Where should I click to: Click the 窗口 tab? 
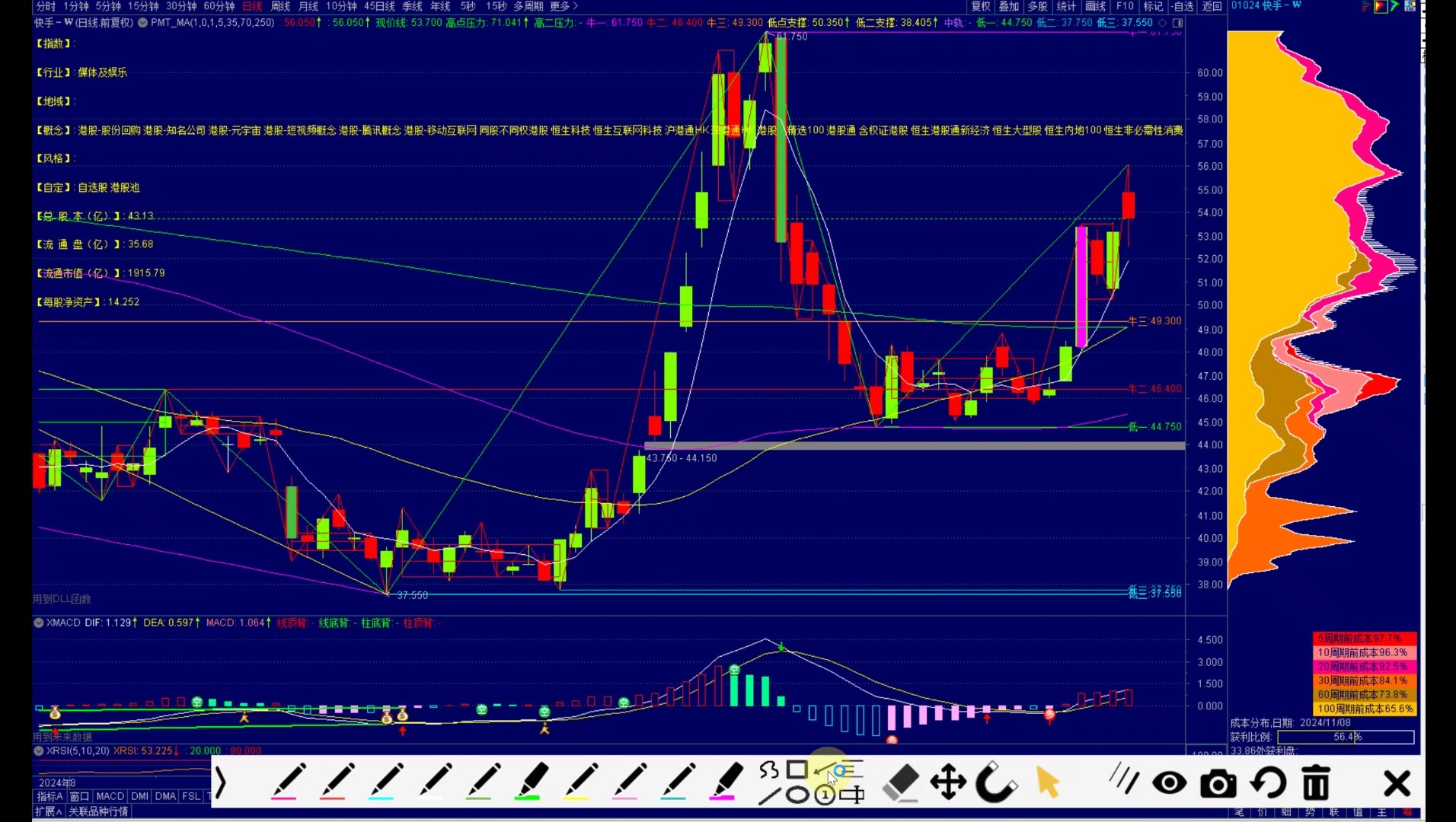pyautogui.click(x=79, y=796)
